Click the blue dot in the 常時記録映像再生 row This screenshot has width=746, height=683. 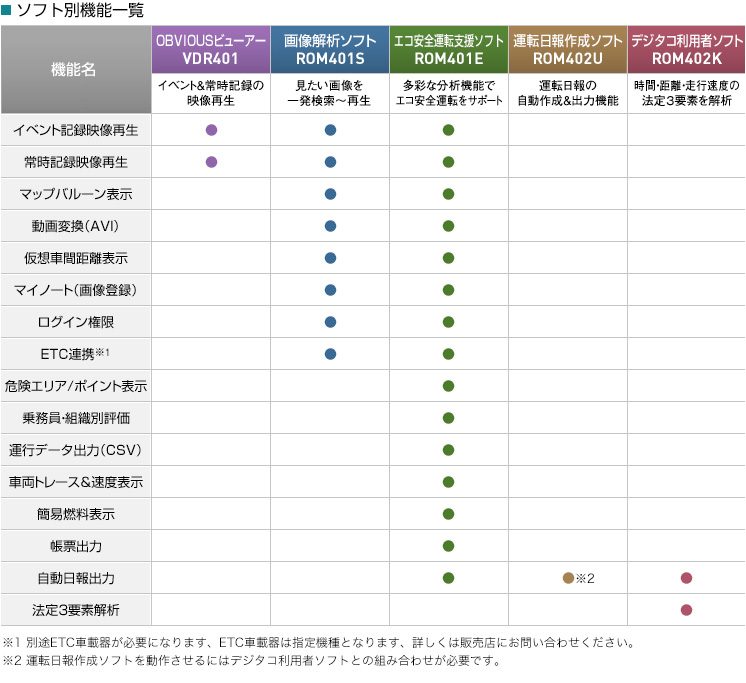pos(330,162)
